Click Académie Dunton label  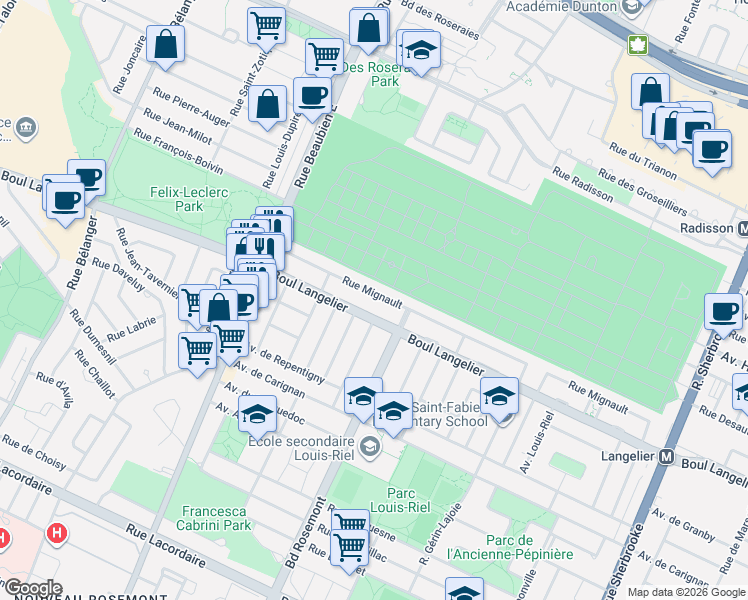(561, 6)
